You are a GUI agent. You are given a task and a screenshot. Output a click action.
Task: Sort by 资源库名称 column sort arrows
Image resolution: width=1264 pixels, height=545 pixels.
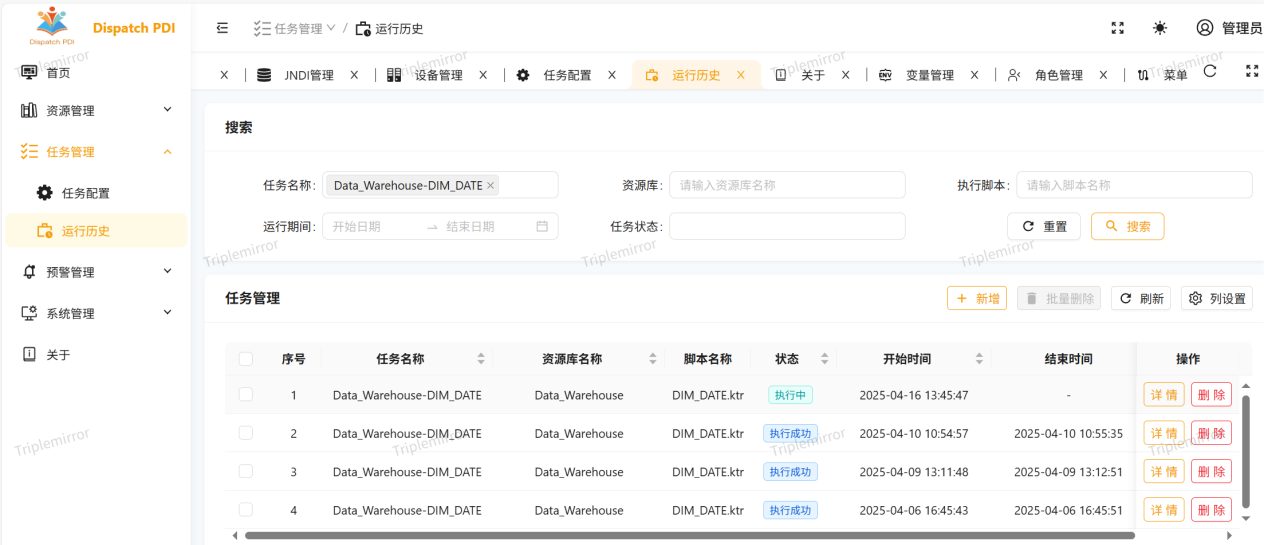[654, 359]
